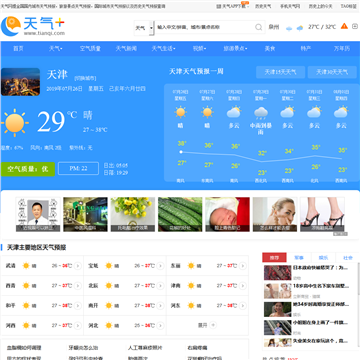Click the orange weather warning triangle icon

(344, 26)
